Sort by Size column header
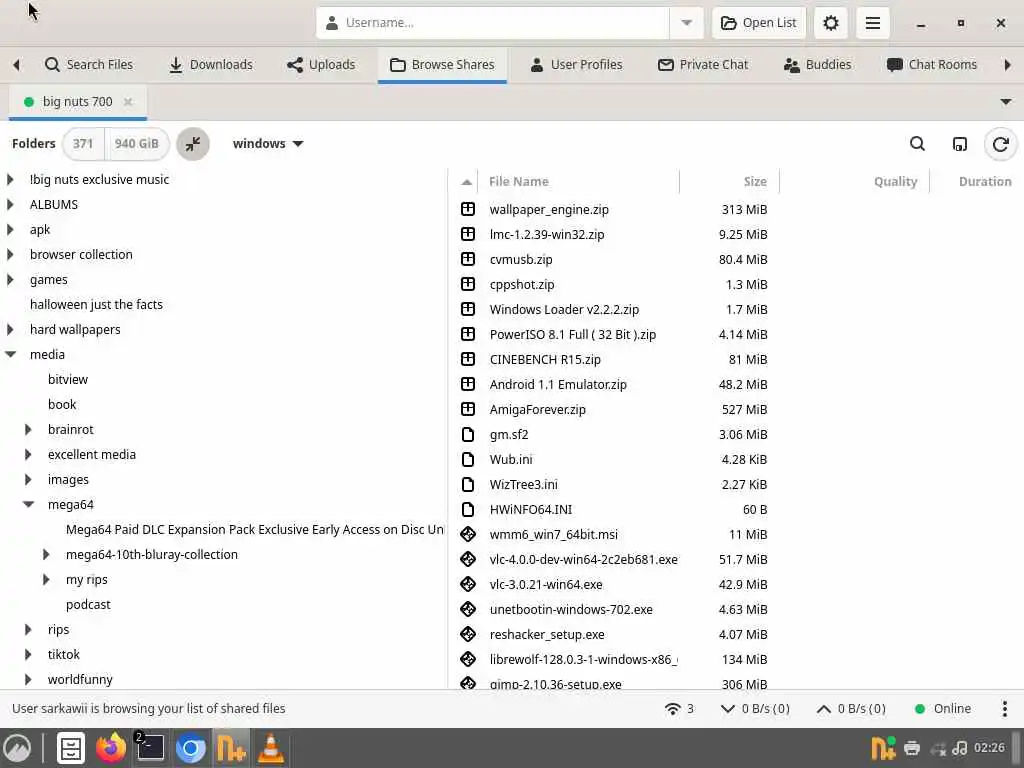 tap(729, 182)
